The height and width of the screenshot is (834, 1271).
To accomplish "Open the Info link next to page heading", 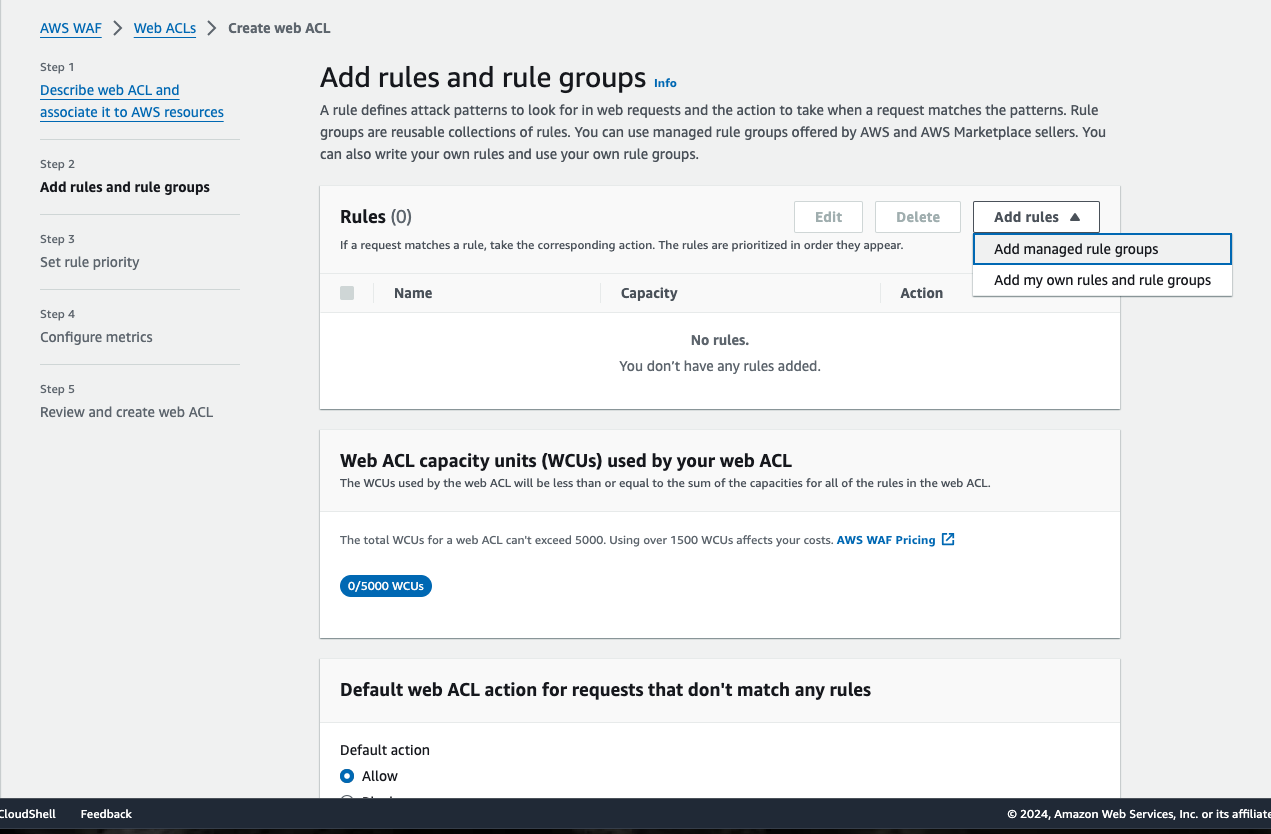I will coord(665,83).
